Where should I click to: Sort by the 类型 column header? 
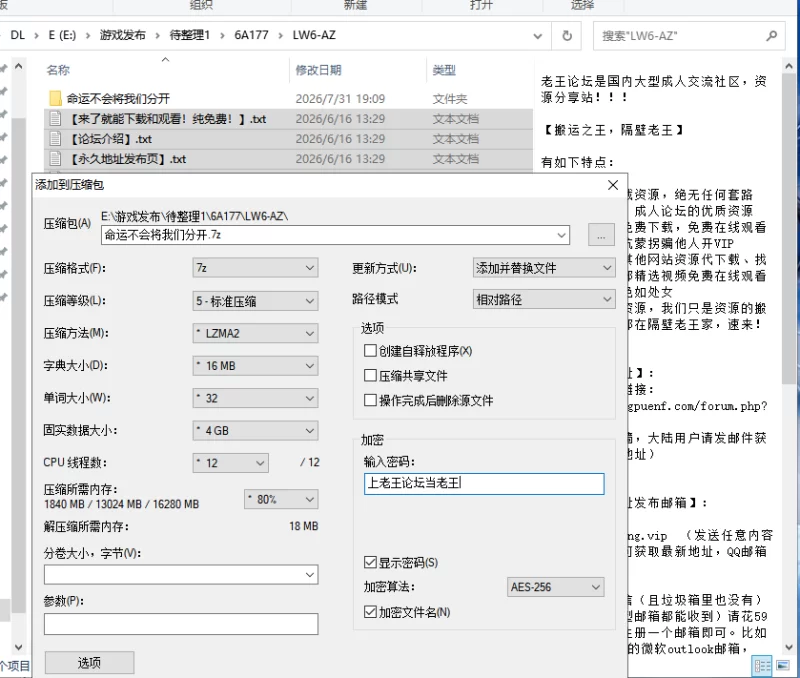click(444, 70)
